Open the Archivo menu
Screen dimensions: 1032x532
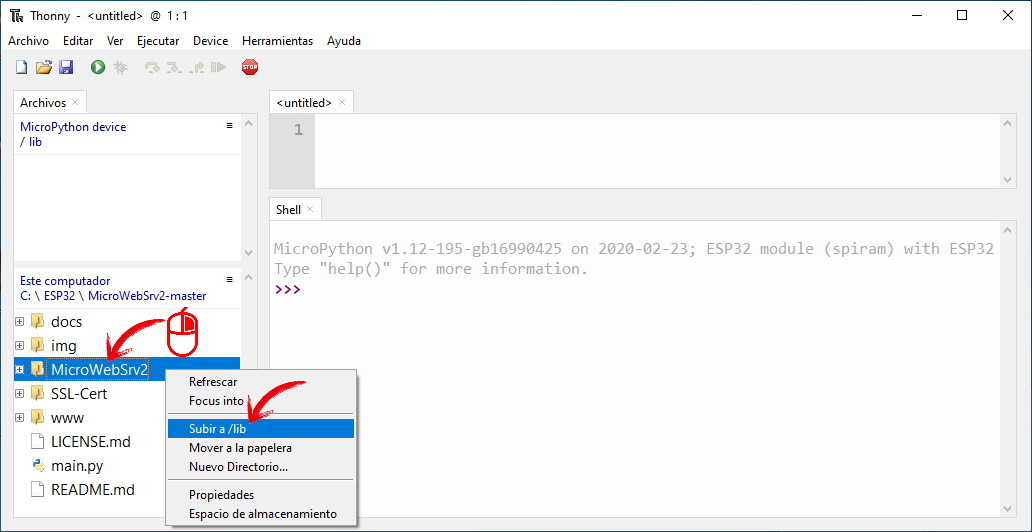(28, 41)
